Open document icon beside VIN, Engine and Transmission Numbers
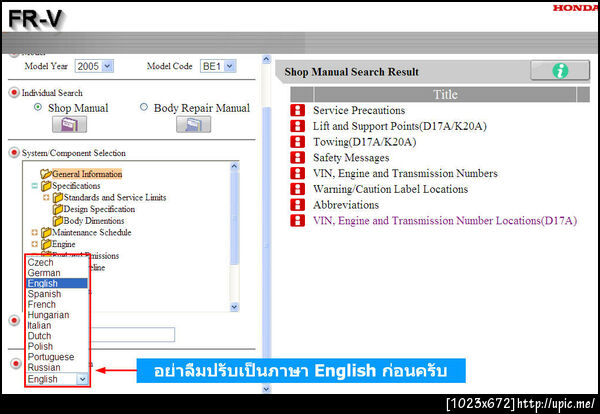600x414 pixels. pos(297,173)
